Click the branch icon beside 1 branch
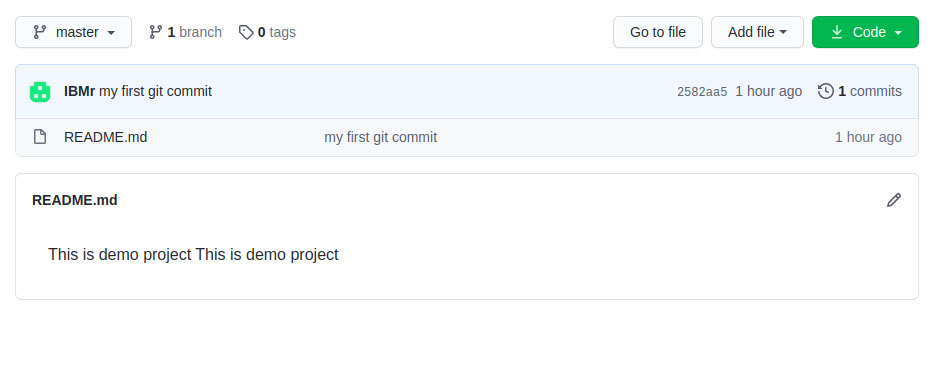The width and height of the screenshot is (935, 389). pos(156,32)
